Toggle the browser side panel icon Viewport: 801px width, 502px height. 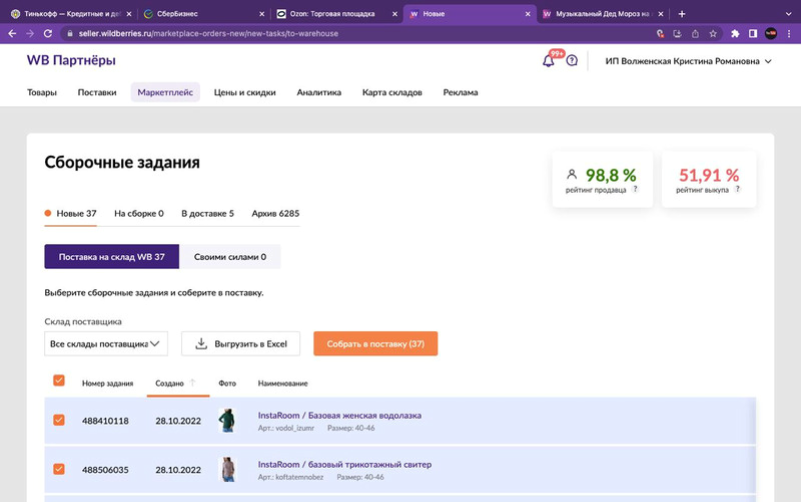(752, 34)
